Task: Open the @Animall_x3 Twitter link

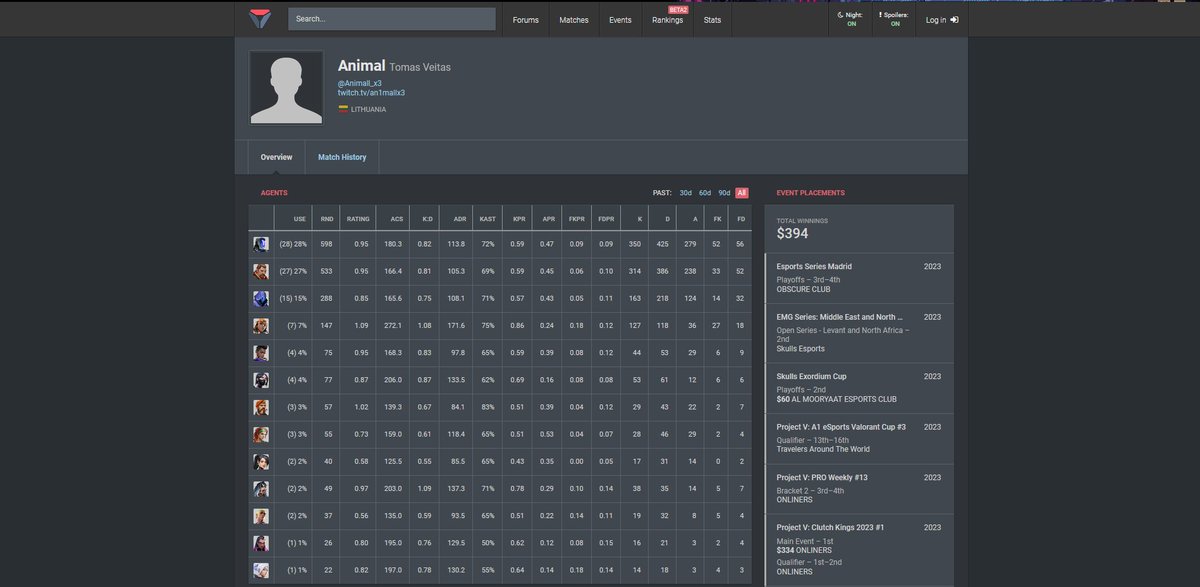Action: (x=360, y=83)
